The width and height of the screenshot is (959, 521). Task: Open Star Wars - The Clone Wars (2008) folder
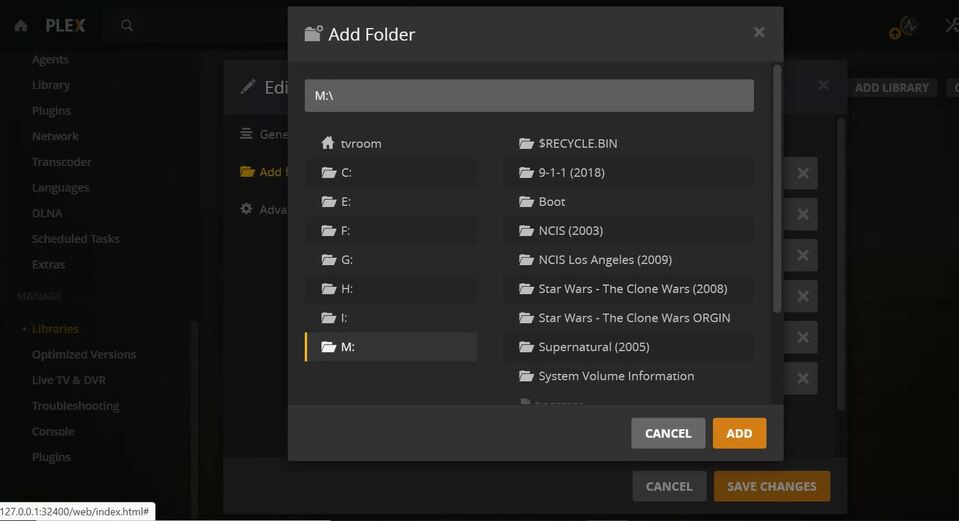point(628,289)
